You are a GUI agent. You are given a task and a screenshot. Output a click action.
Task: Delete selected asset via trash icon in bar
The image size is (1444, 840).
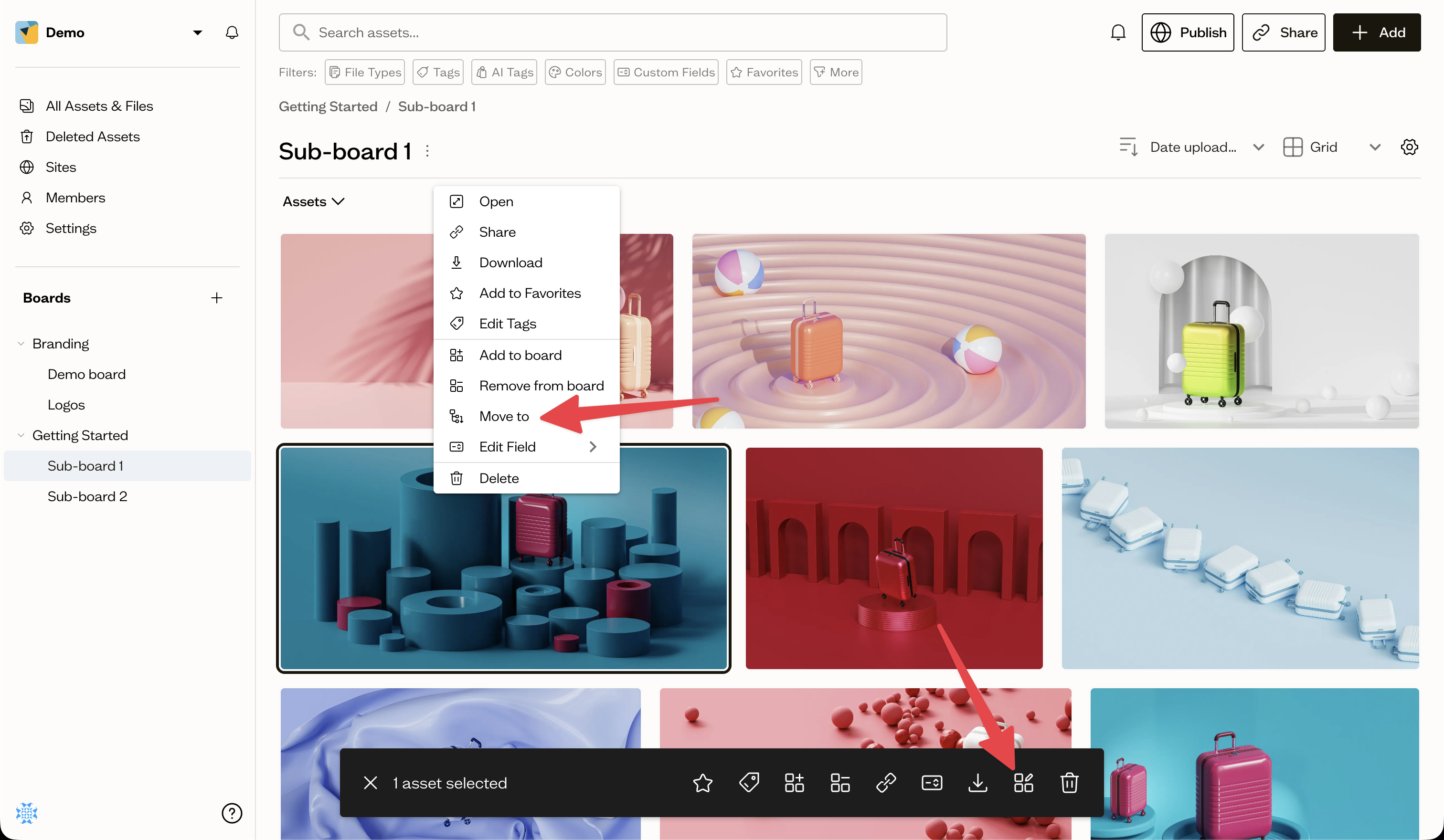(1069, 782)
